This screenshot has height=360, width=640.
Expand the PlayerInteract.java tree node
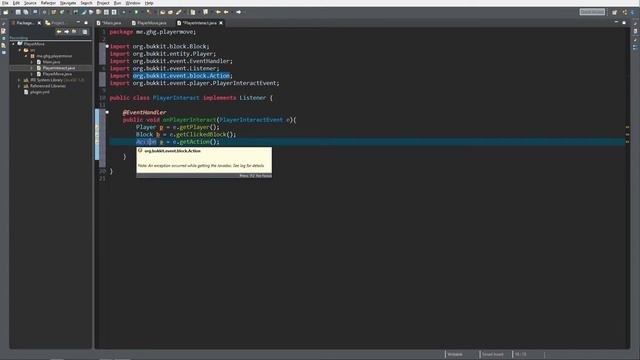coord(32,68)
